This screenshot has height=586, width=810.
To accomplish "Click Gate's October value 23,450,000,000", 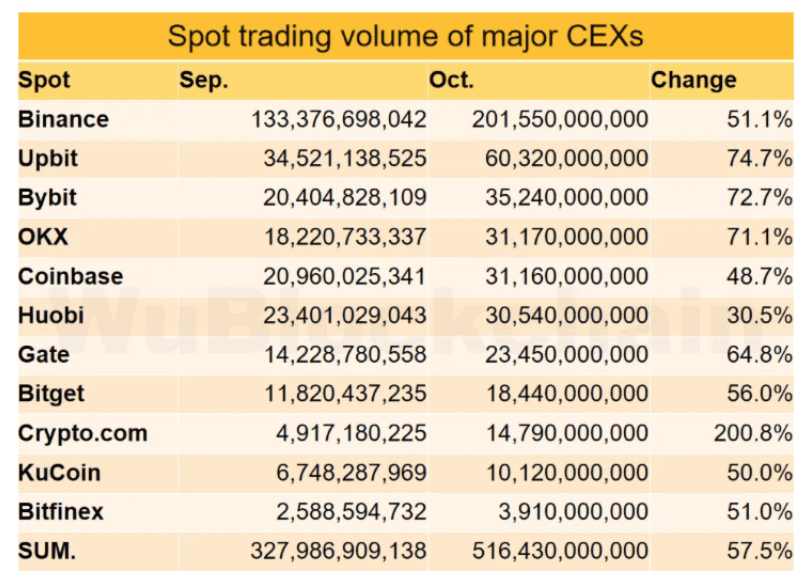I will tap(566, 355).
